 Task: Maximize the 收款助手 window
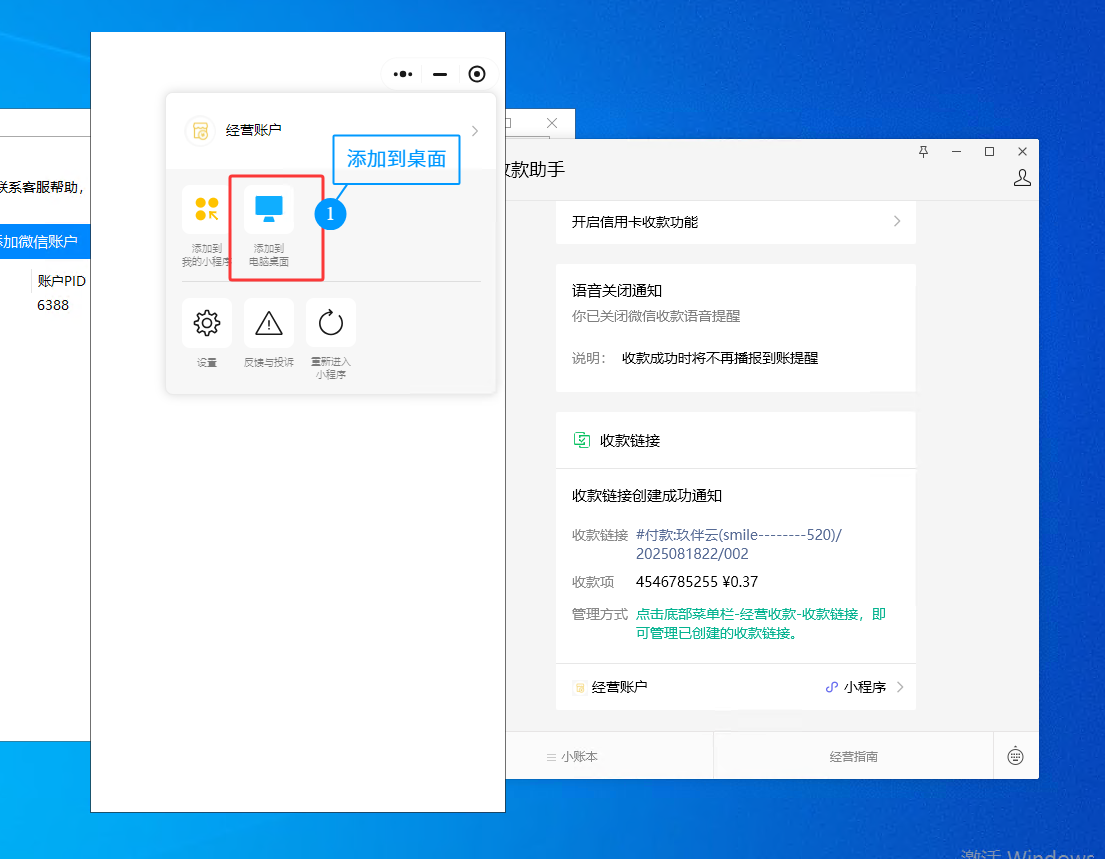coord(989,151)
